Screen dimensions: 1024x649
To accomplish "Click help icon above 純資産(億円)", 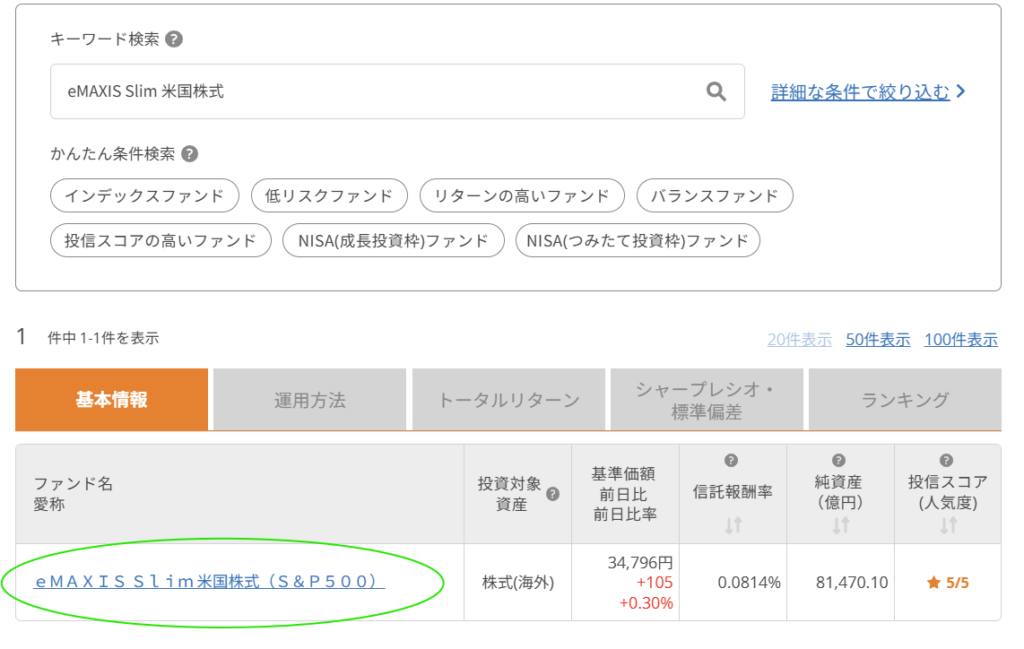I will pyautogui.click(x=839, y=460).
